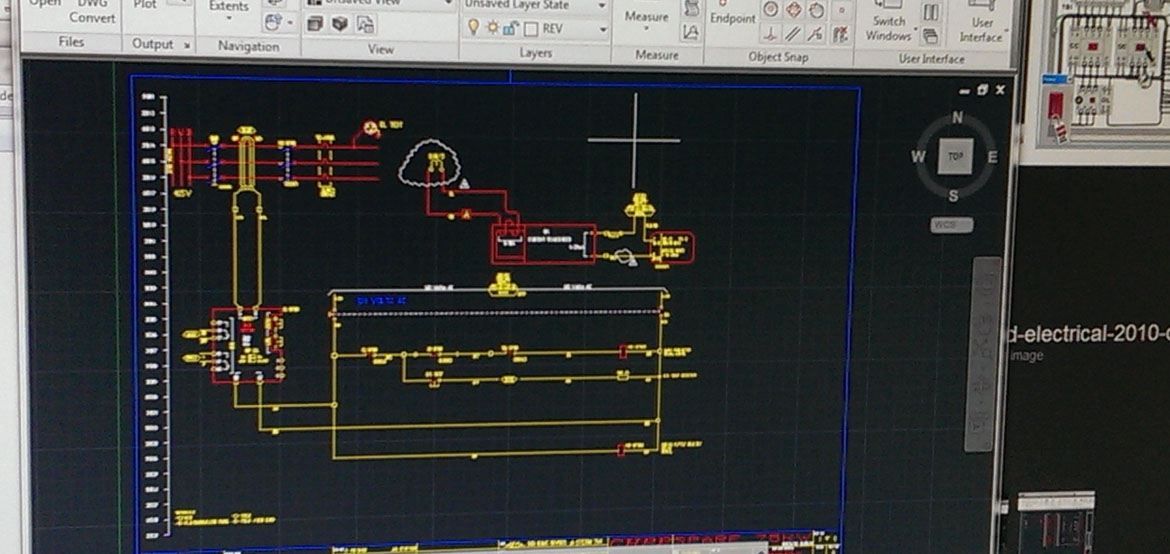Click the cascade windows icon

(x=930, y=35)
